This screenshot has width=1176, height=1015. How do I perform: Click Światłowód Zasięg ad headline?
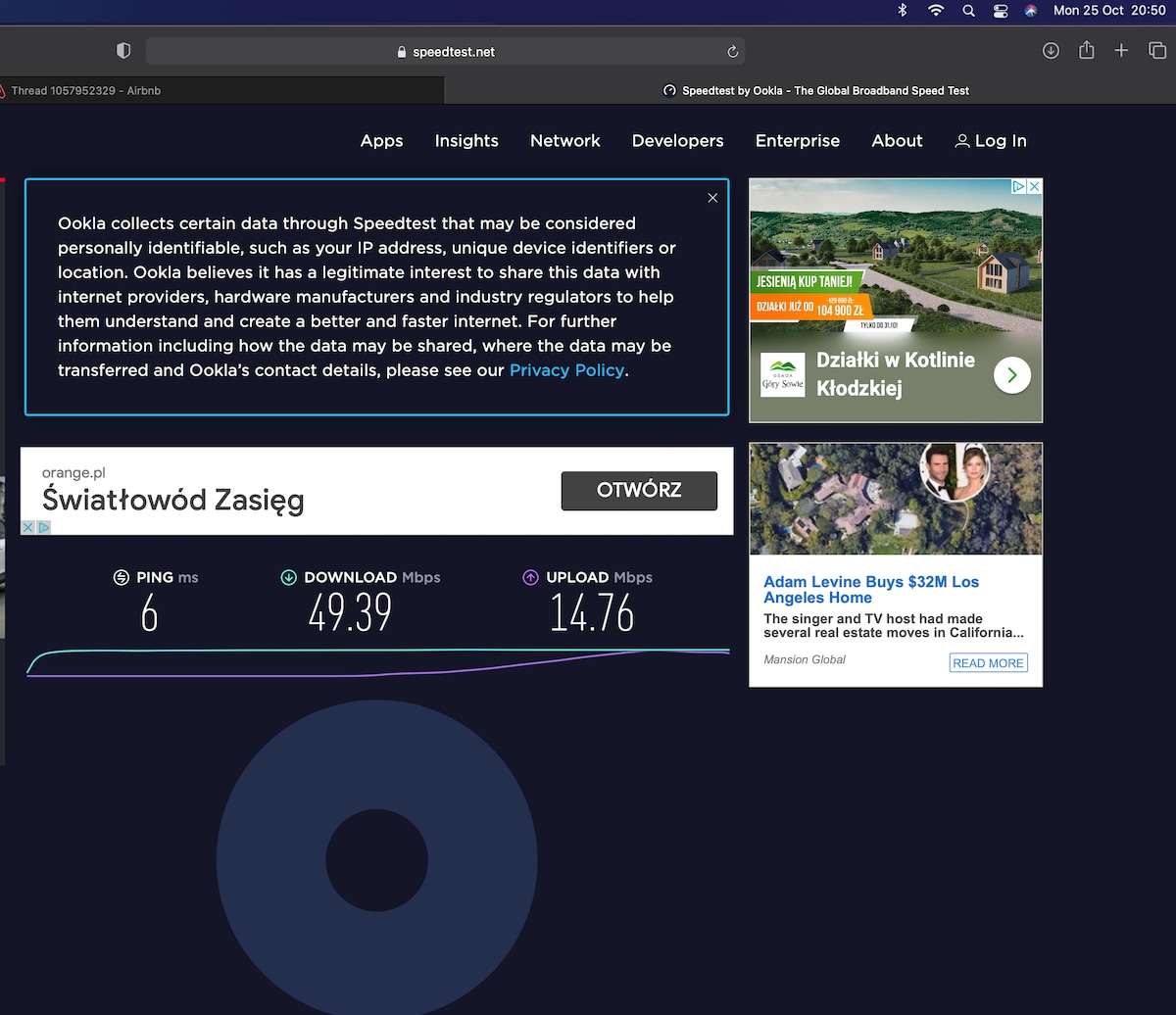173,501
